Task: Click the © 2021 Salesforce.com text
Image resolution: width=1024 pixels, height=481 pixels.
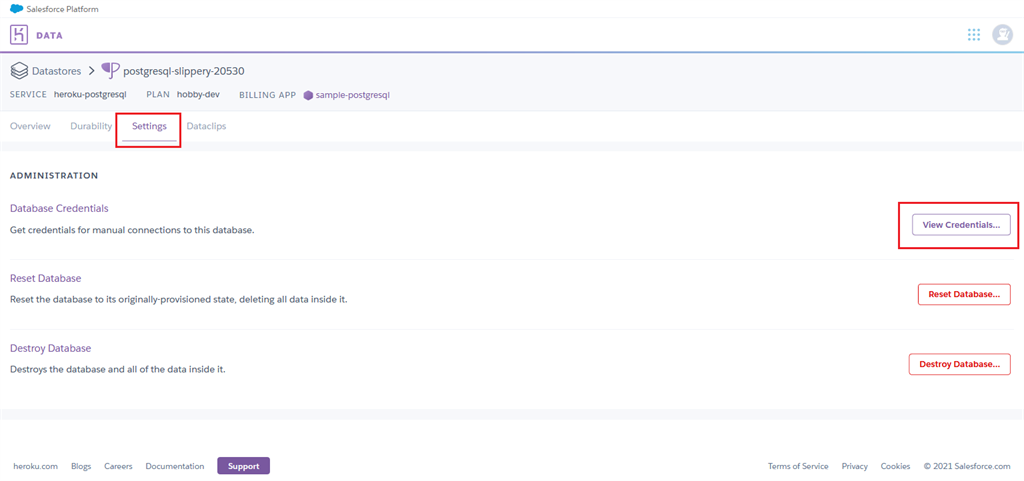Action: click(x=967, y=466)
